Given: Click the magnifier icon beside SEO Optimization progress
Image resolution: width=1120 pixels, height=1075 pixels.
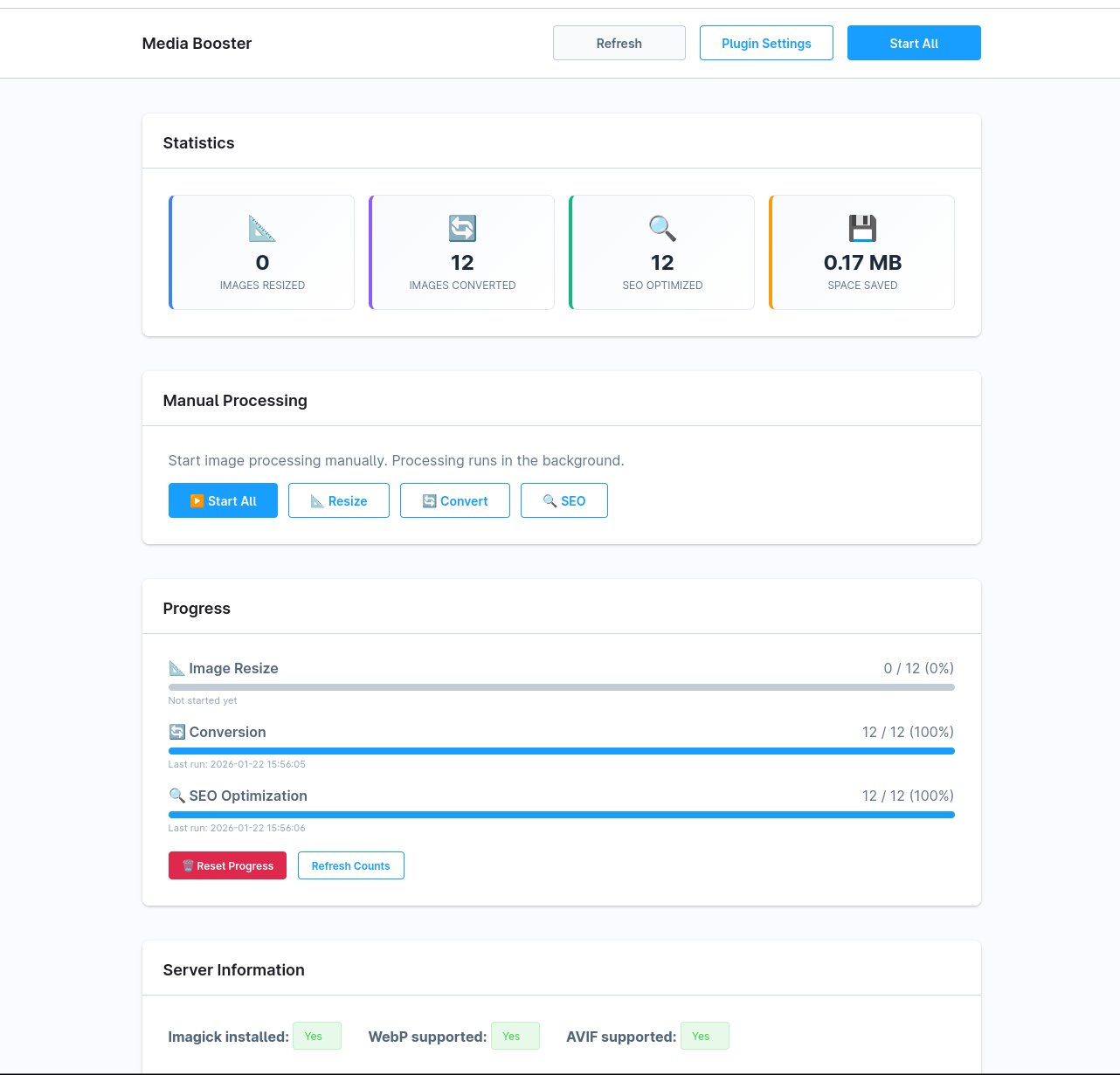Looking at the screenshot, I should click(x=176, y=796).
